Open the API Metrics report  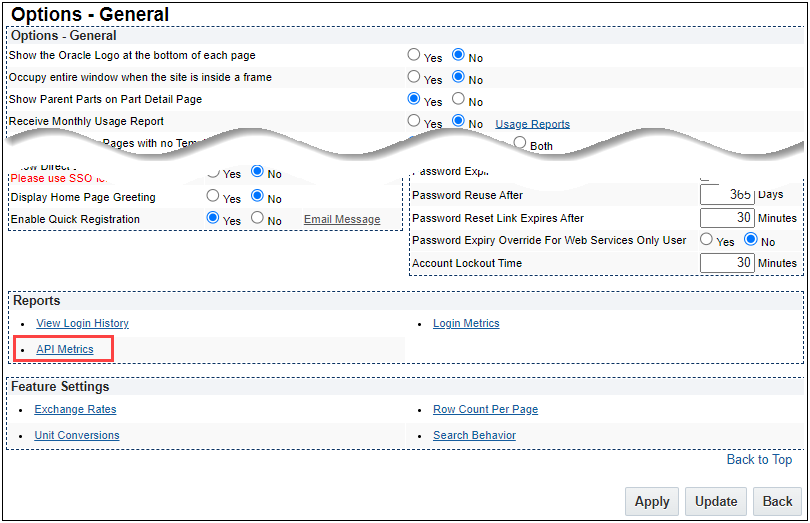pos(65,349)
